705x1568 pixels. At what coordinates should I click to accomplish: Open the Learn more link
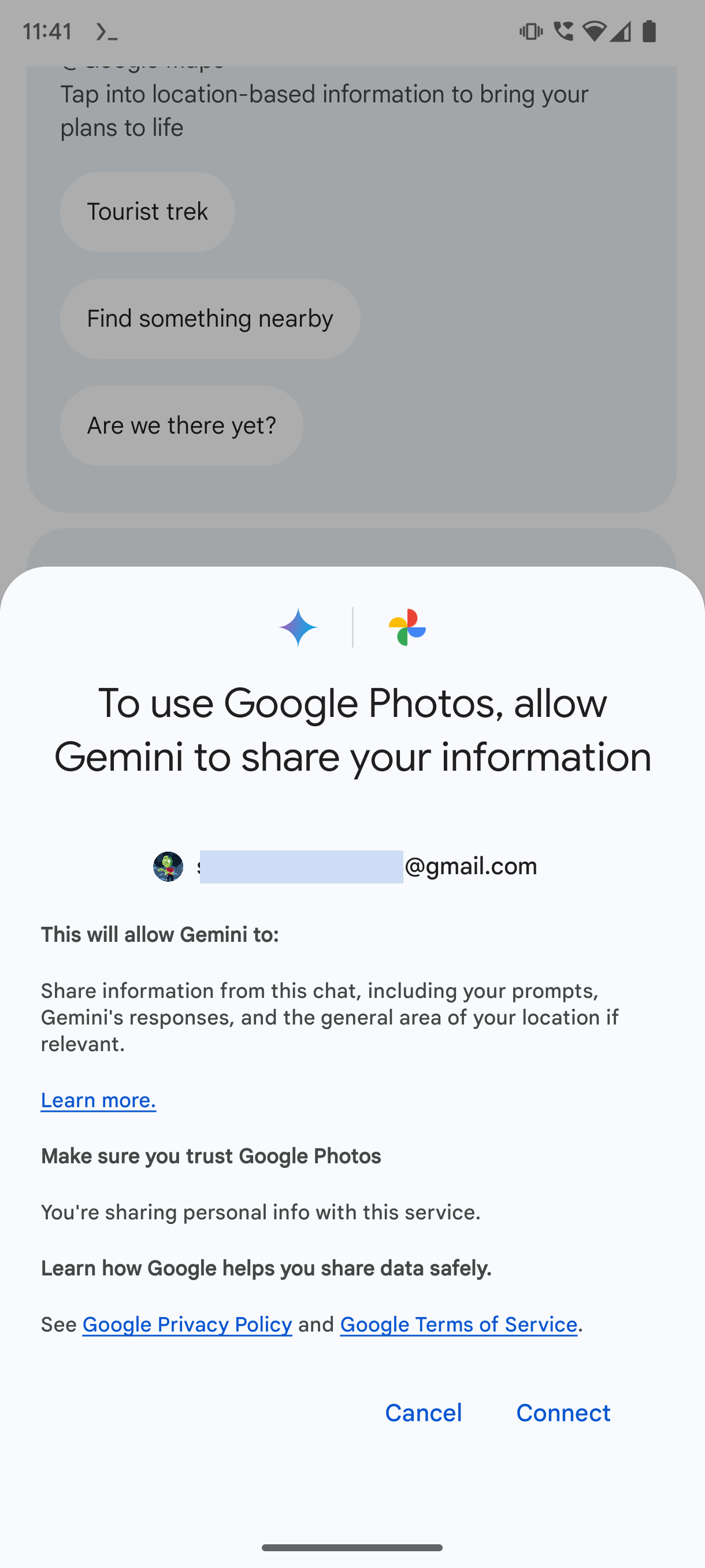pyautogui.click(x=99, y=1100)
